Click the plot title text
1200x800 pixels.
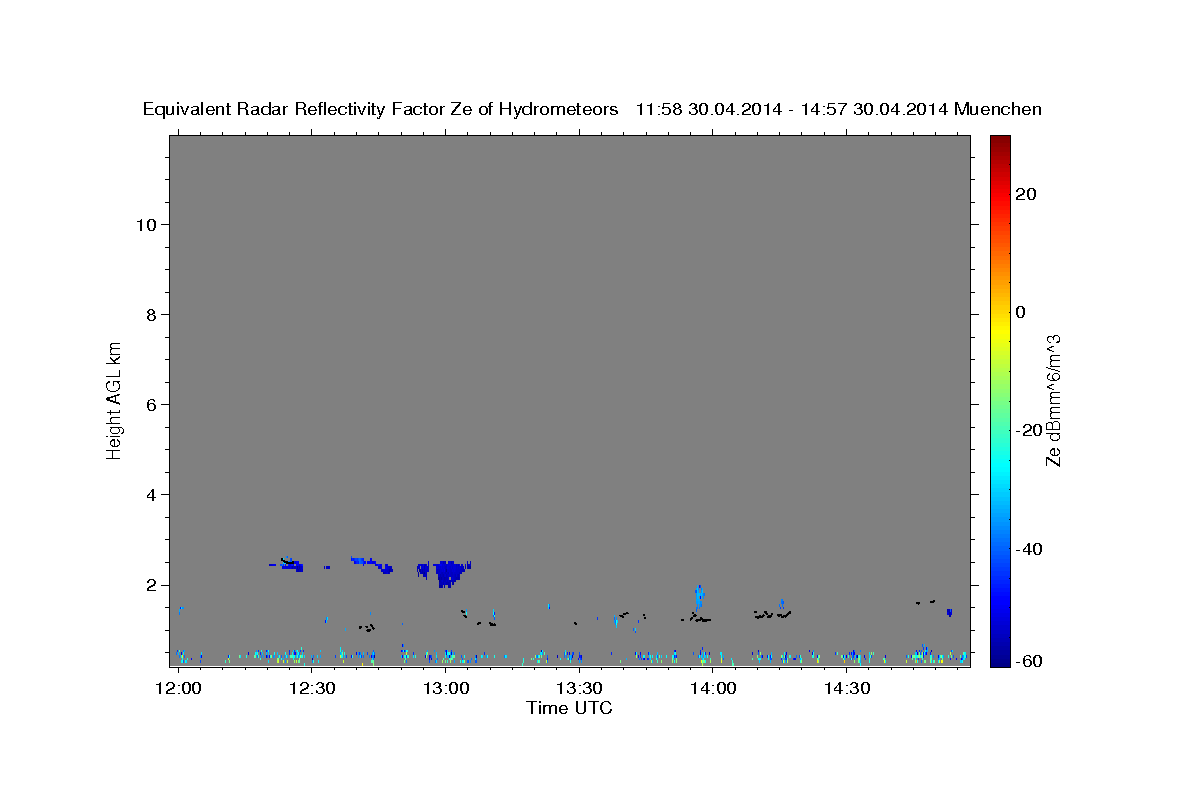click(x=592, y=110)
